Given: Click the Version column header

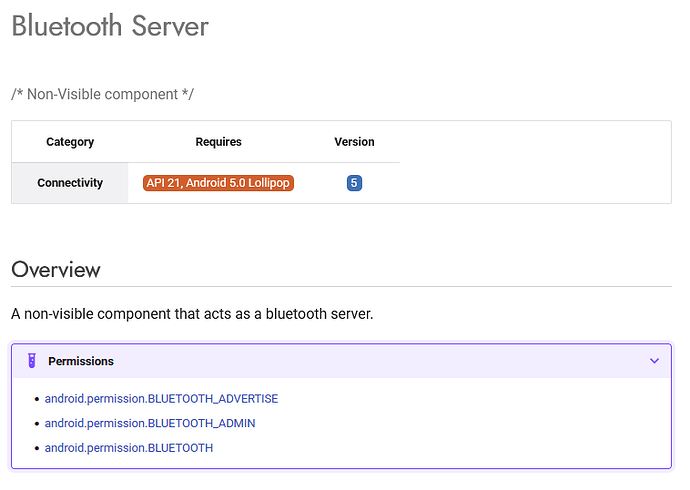Looking at the screenshot, I should 354,142.
